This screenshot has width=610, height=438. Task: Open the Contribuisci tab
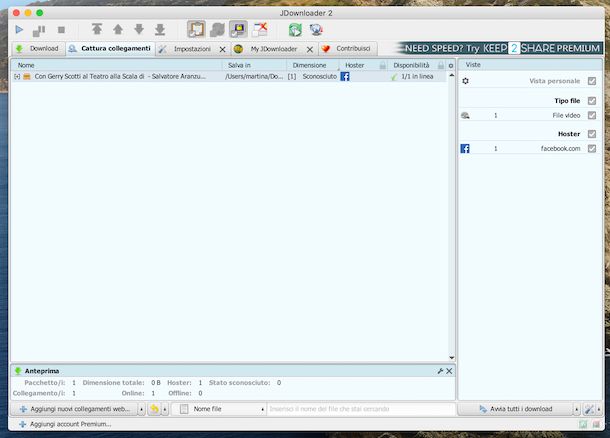(347, 49)
